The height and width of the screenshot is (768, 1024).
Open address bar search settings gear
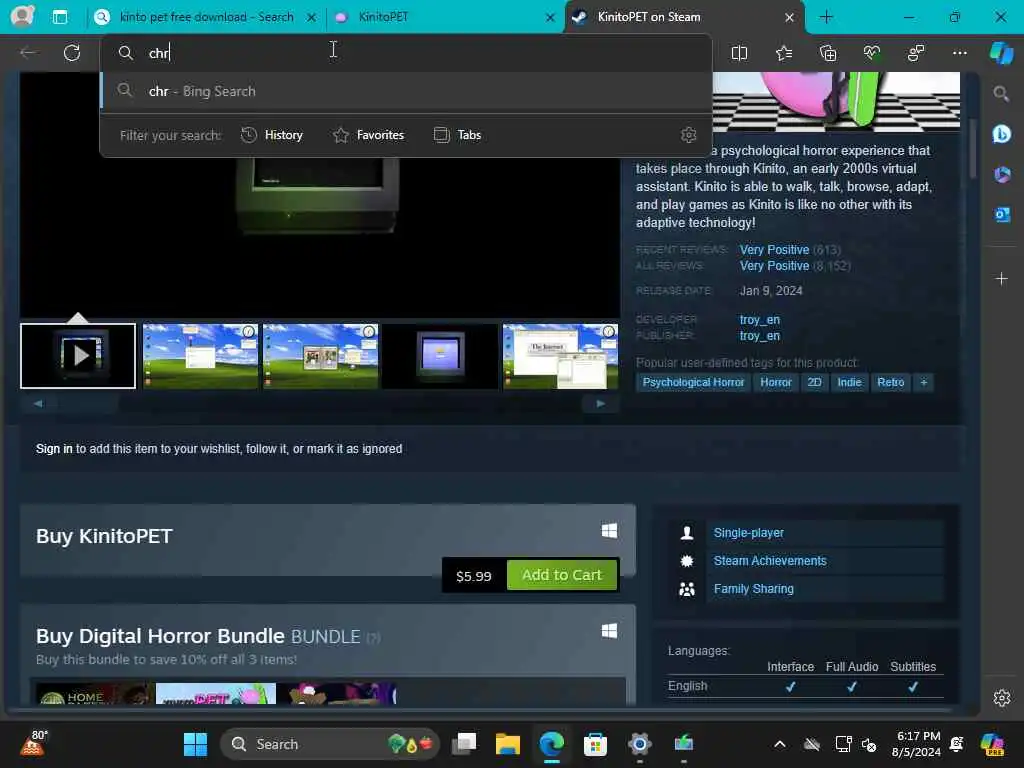point(688,135)
